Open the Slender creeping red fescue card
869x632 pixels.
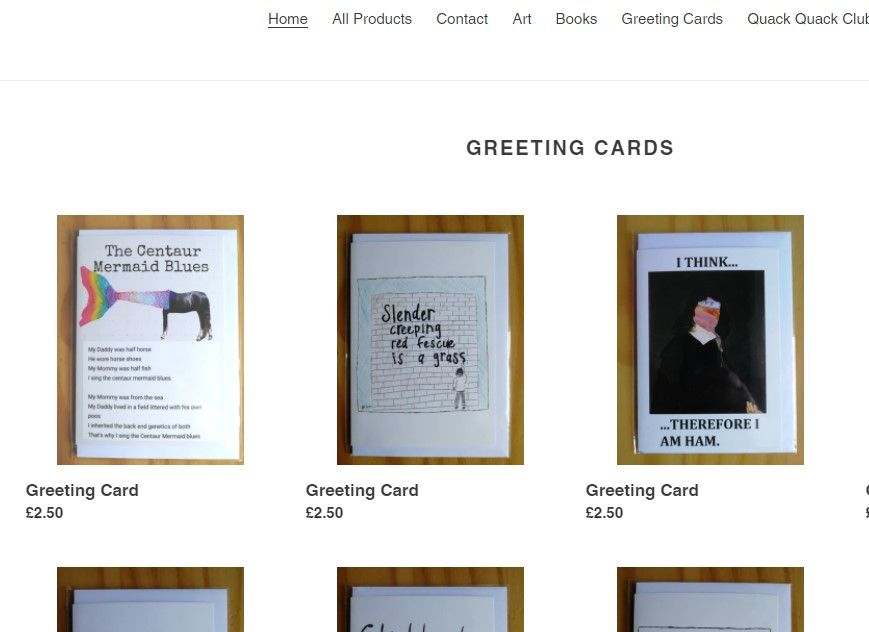[x=430, y=340]
